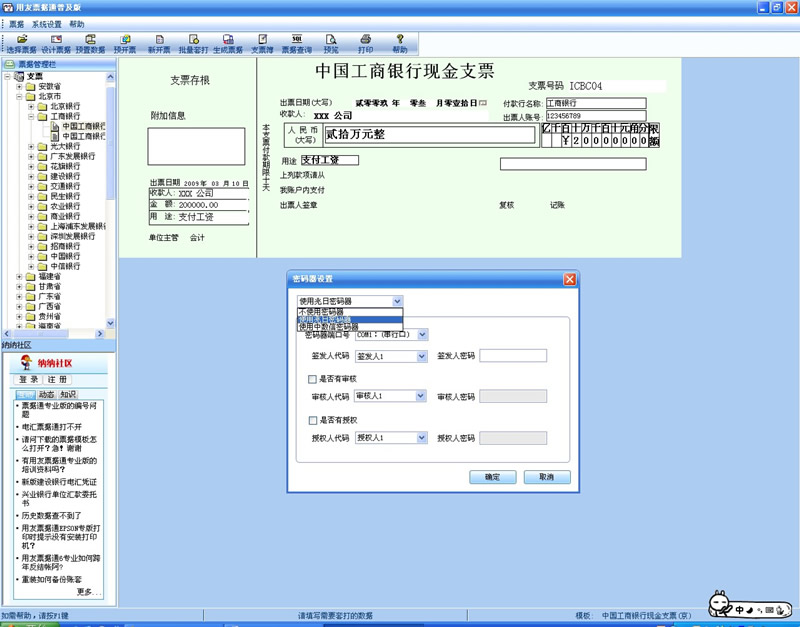Click the 取消 button in 密码器设置 dialog
Image resolution: width=800 pixels, height=627 pixels.
tap(546, 477)
